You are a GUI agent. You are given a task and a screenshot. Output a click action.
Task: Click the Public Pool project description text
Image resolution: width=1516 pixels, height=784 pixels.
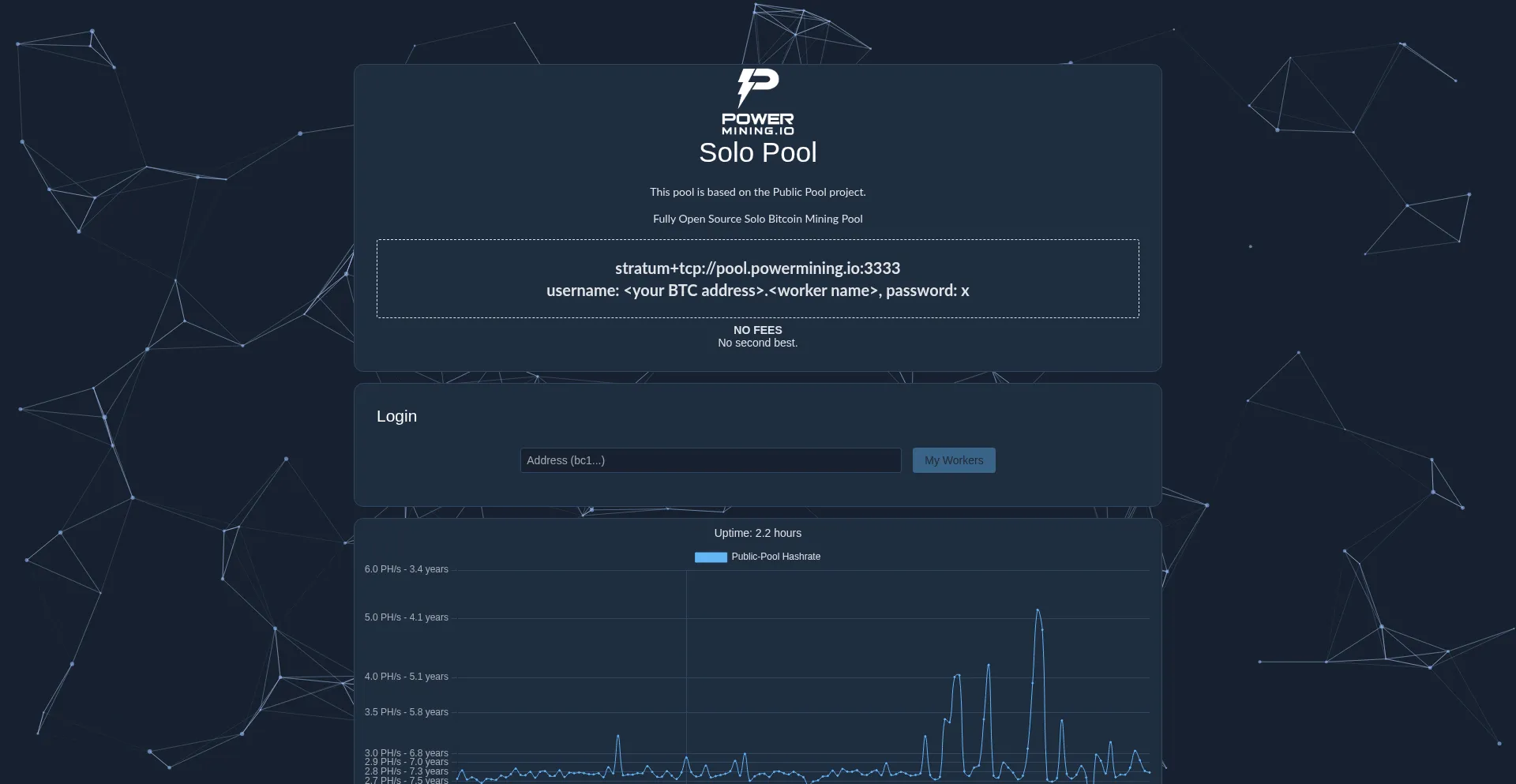coord(757,192)
